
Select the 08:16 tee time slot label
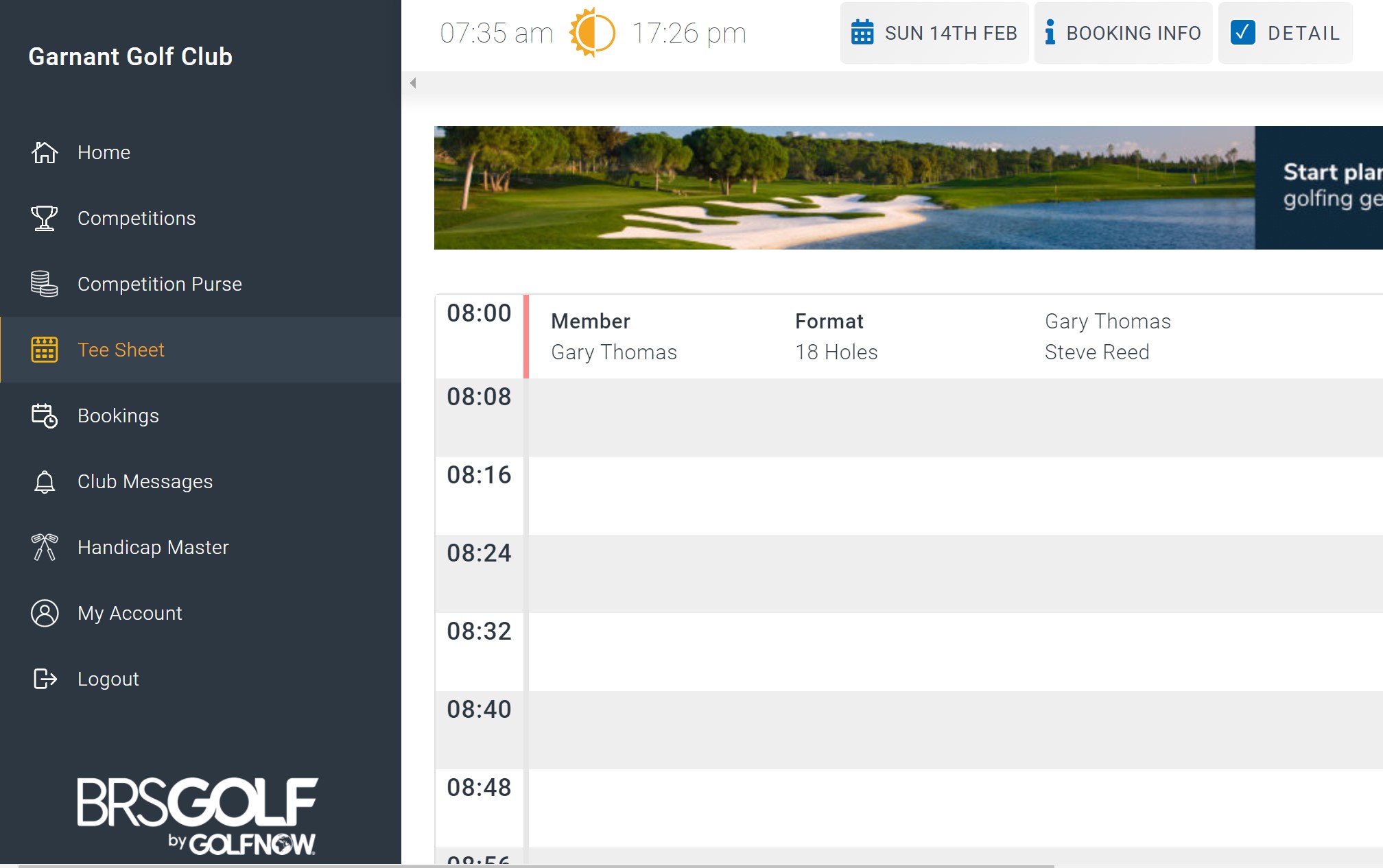479,475
